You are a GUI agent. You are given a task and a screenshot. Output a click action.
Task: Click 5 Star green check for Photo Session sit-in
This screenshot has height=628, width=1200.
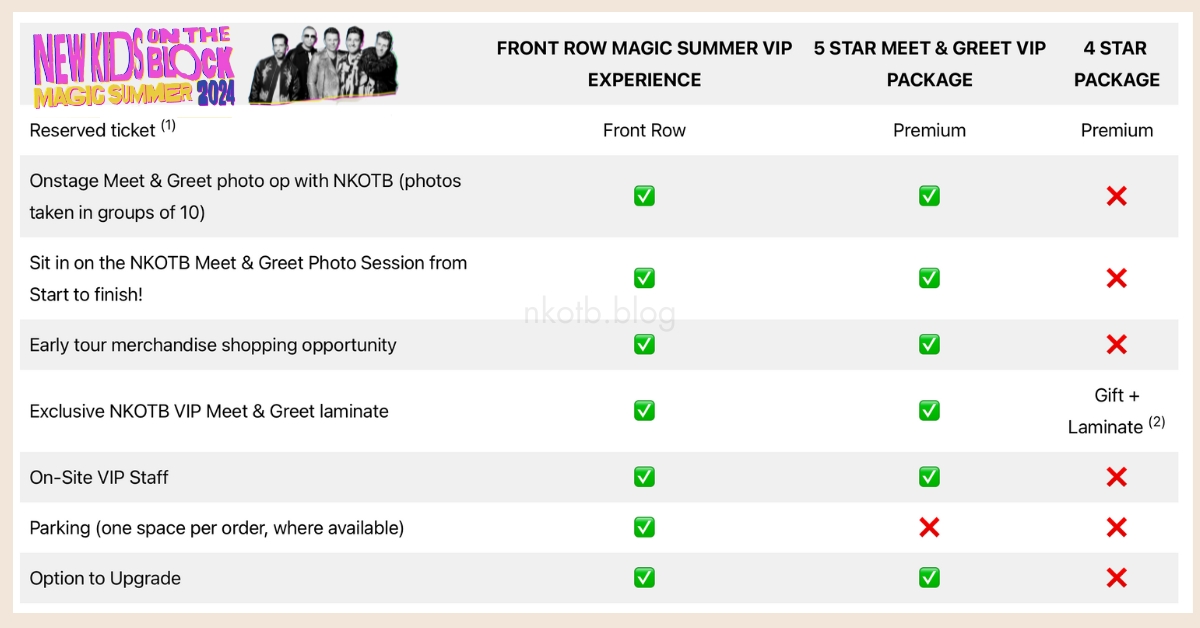(x=929, y=278)
